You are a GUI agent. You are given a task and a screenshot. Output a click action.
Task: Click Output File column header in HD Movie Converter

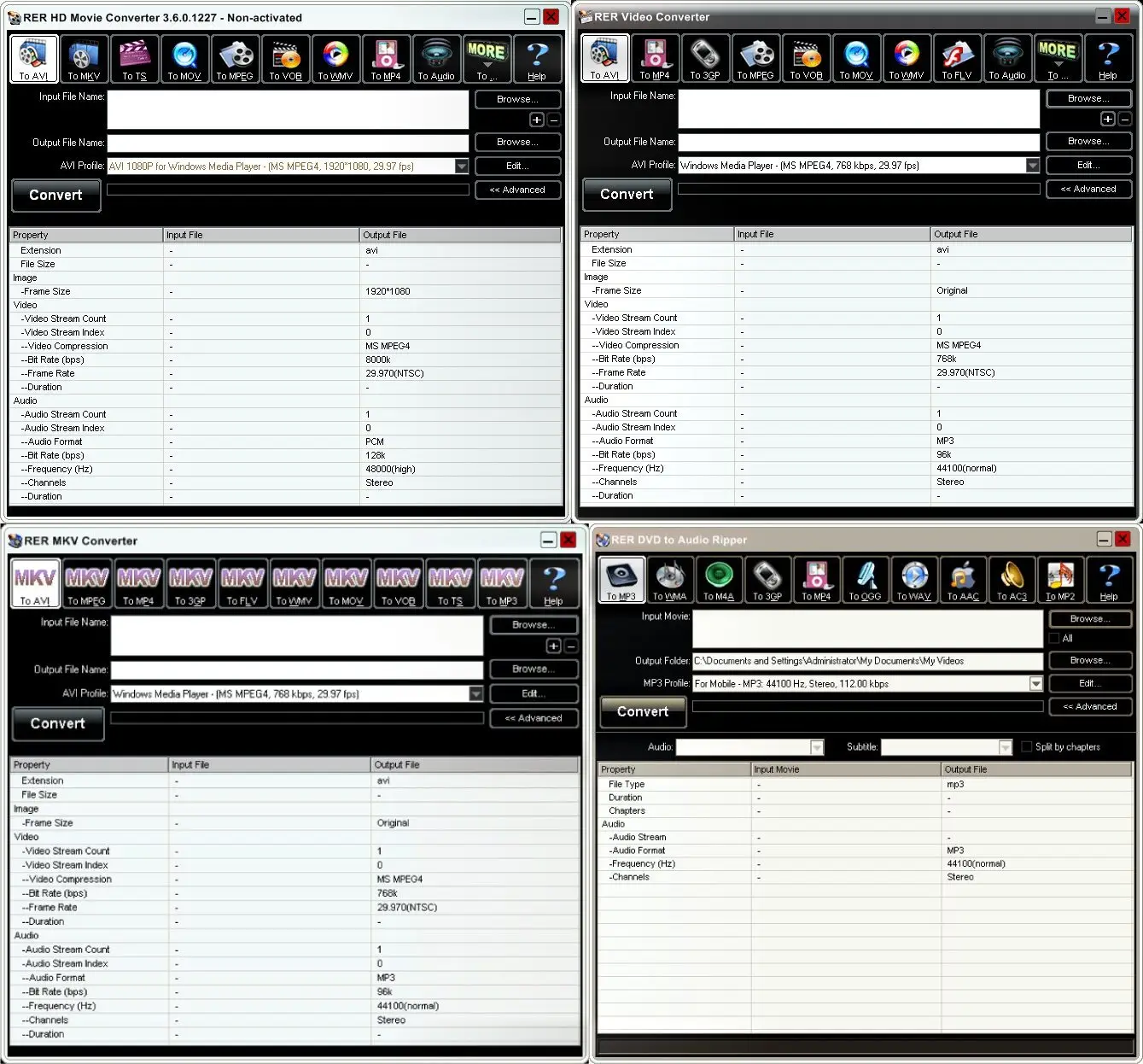460,235
